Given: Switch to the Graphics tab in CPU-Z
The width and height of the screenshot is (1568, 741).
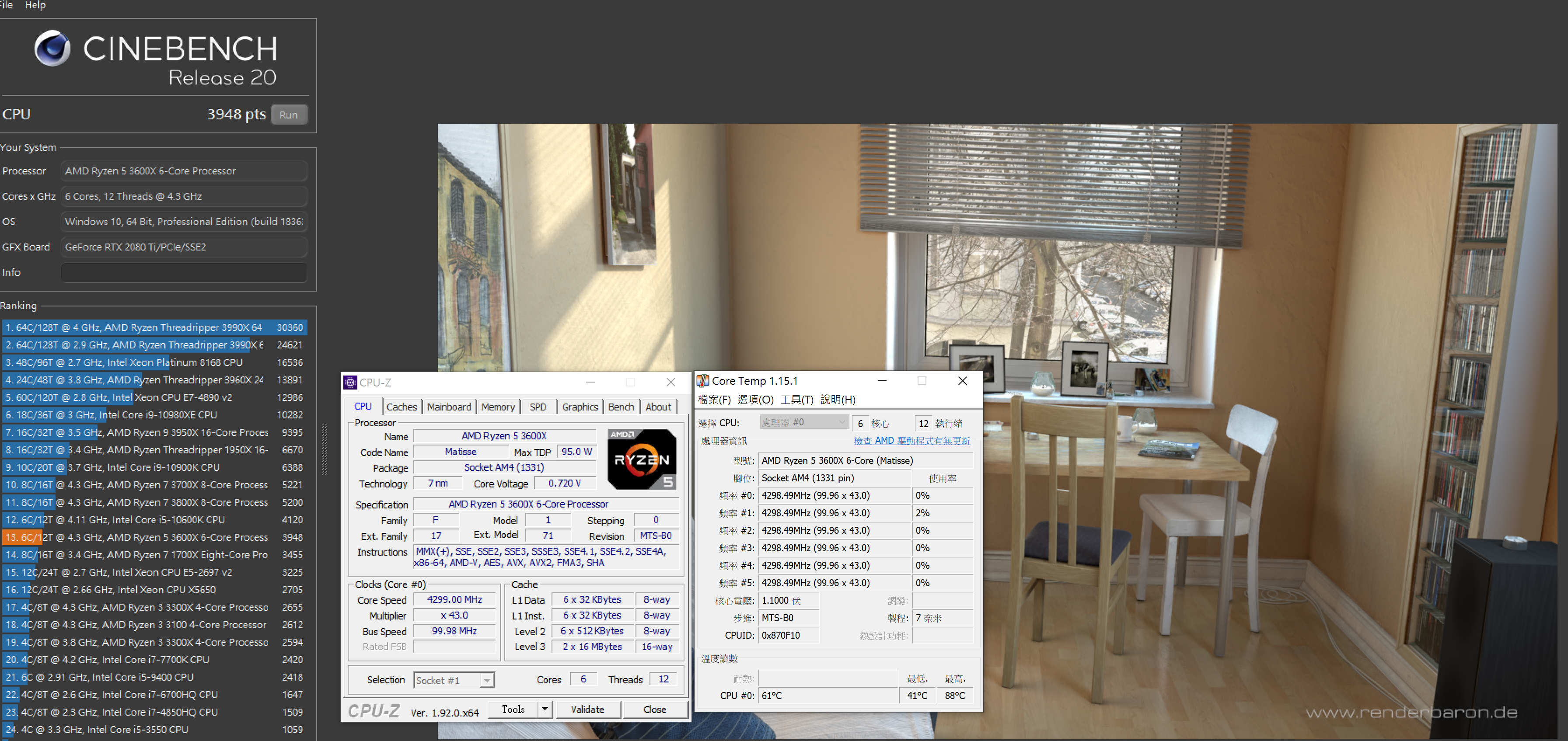Looking at the screenshot, I should tap(580, 407).
